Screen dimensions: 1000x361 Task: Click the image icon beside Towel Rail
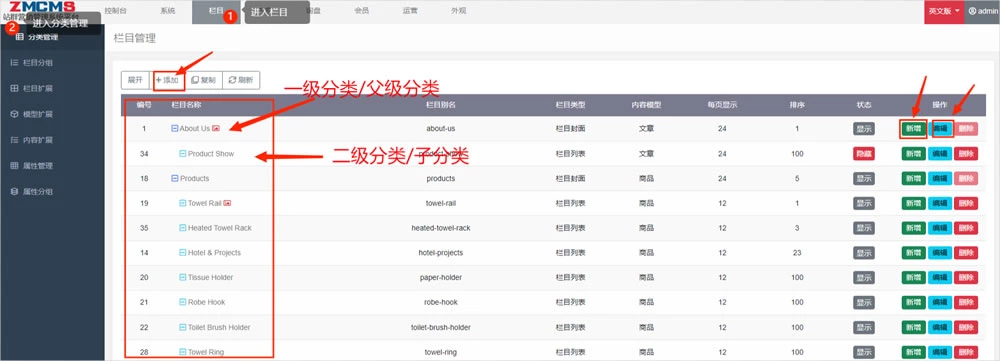[x=228, y=203]
